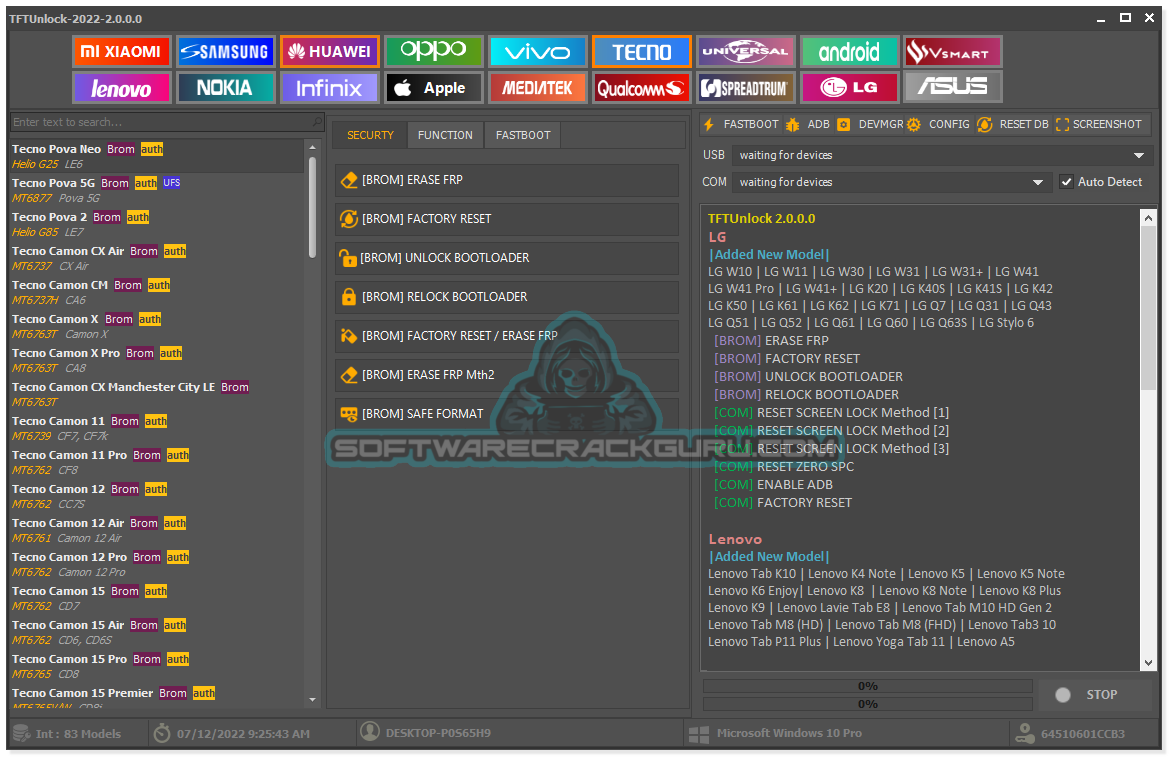Click the search magnifier icon
Viewport: 1169px width, 757px height.
click(x=317, y=122)
